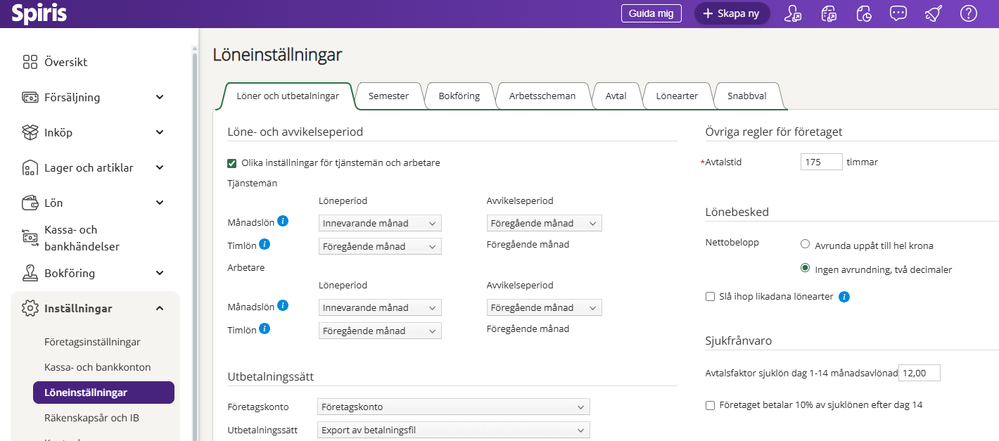Image resolution: width=999 pixels, height=441 pixels.
Task: Go to Översikt in sidebar
Action: pos(66,62)
